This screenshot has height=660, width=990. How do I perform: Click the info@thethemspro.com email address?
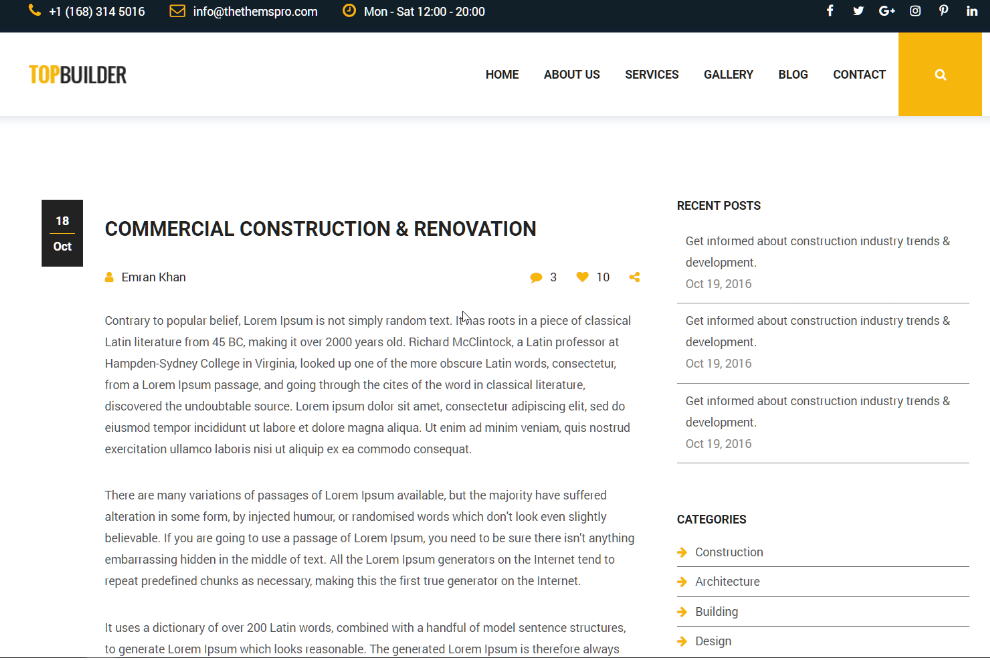tap(255, 11)
